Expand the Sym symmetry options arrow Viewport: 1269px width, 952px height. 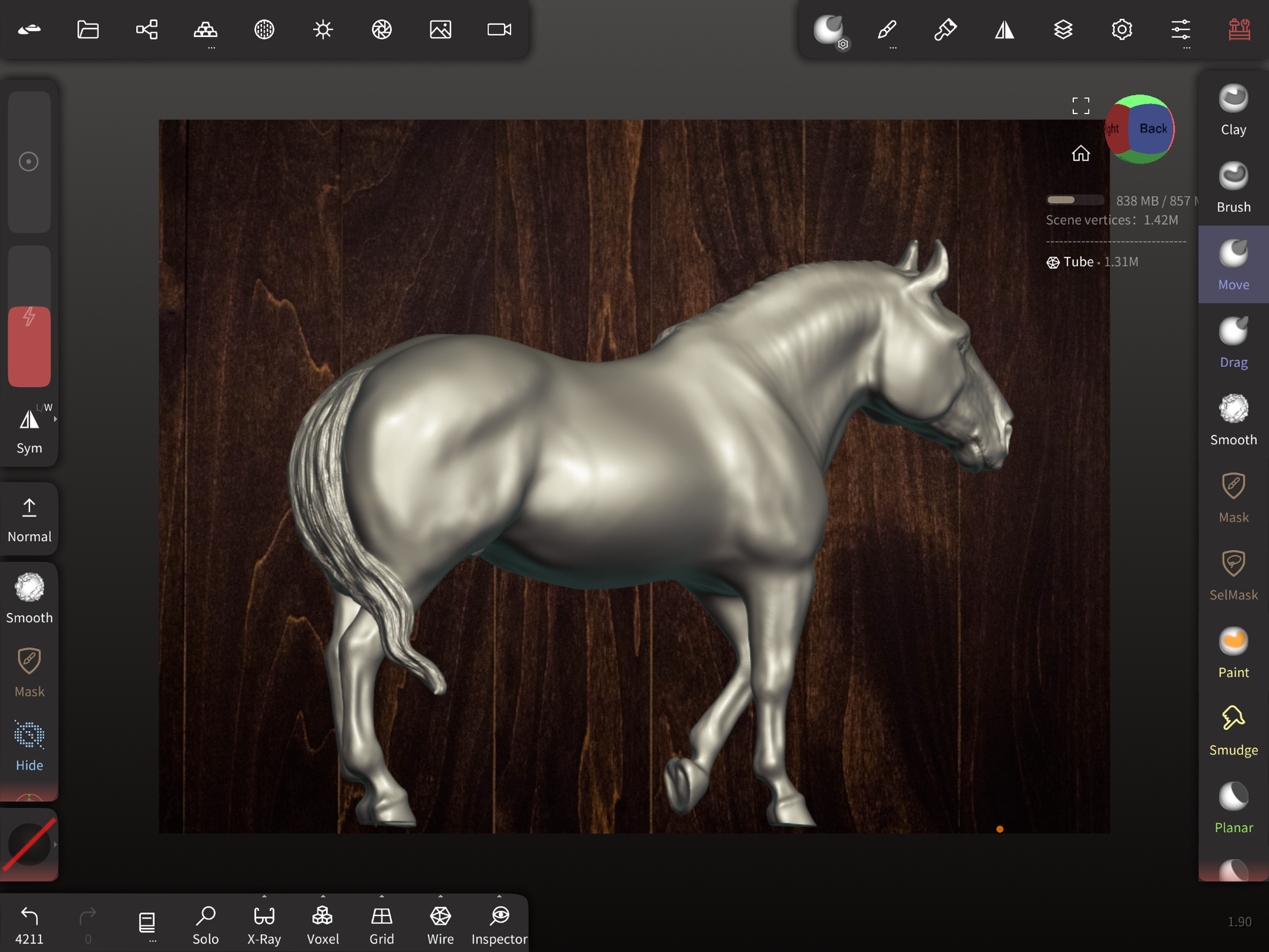tap(55, 419)
